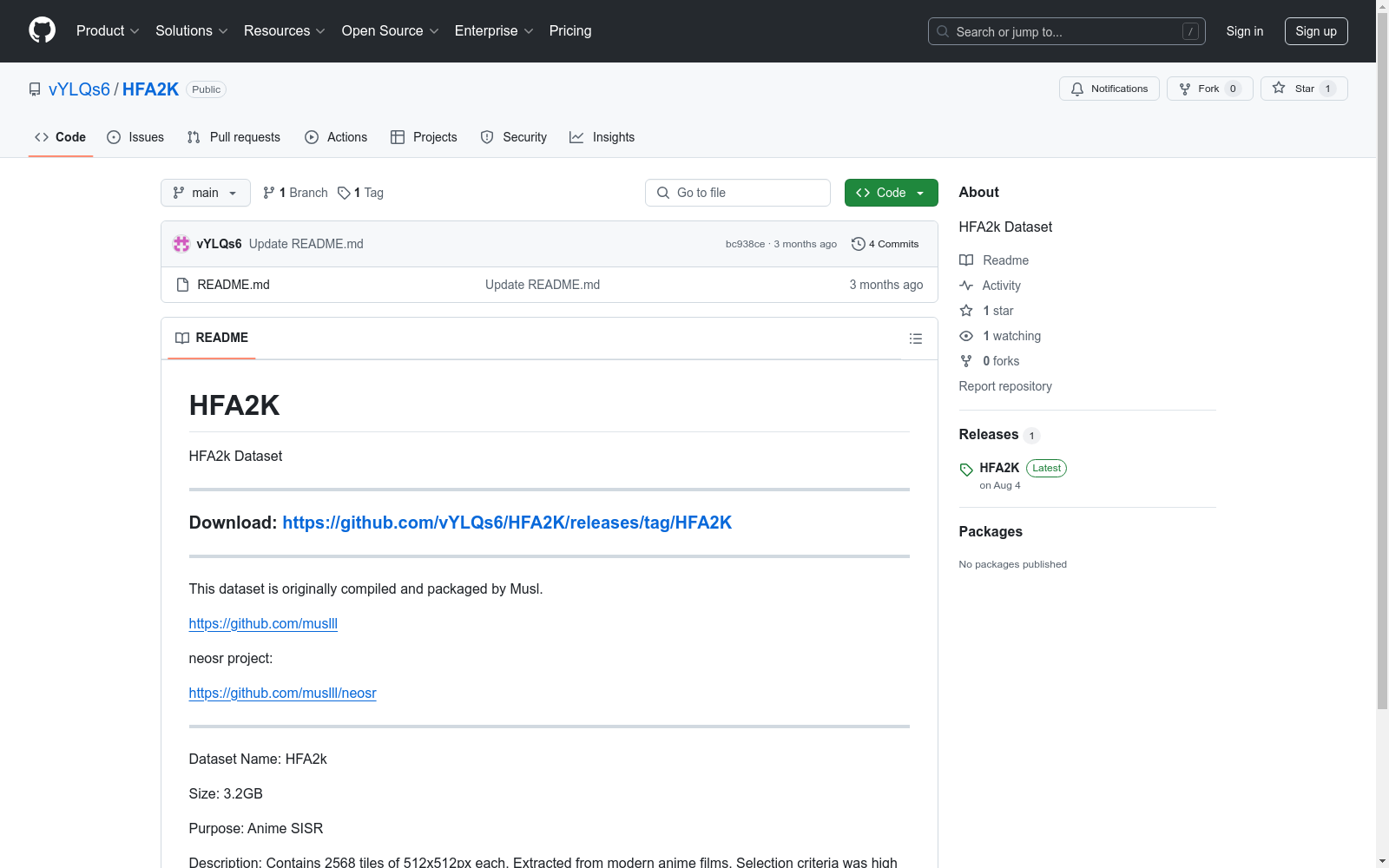This screenshot has width=1389, height=868.
Task: Click Sign in
Action: pos(1245,31)
